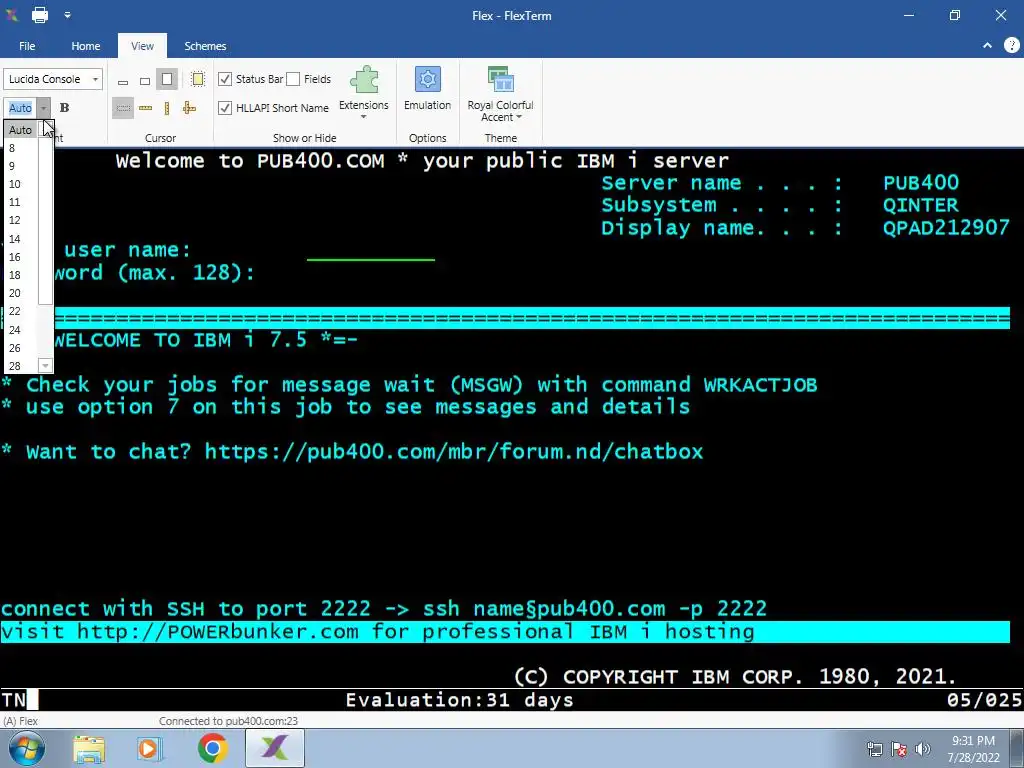Uncheck the Status Bar checkbox

pos(225,79)
